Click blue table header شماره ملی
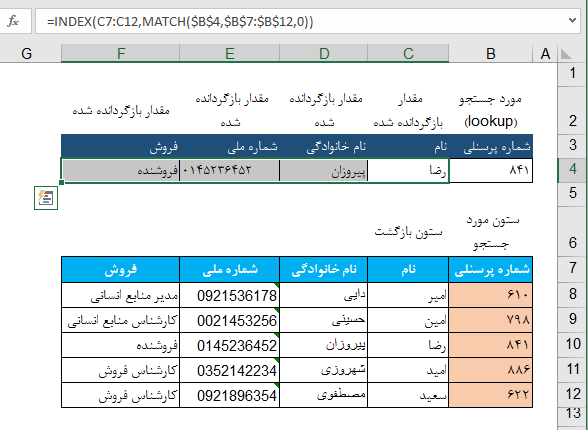Screen dimensions: 588x430 [x=230, y=269]
